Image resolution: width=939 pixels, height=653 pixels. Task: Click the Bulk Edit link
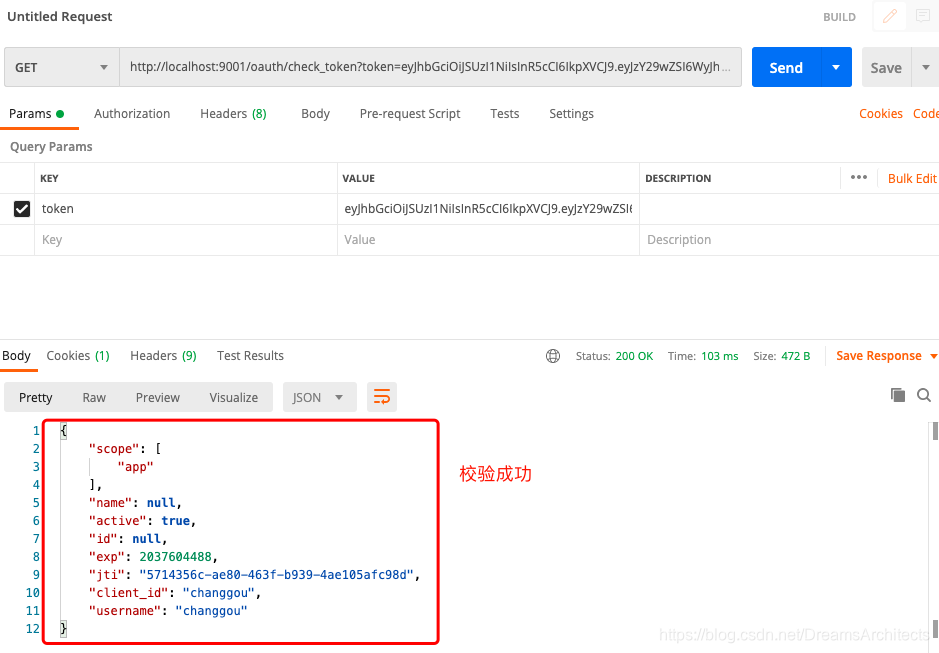point(912,179)
